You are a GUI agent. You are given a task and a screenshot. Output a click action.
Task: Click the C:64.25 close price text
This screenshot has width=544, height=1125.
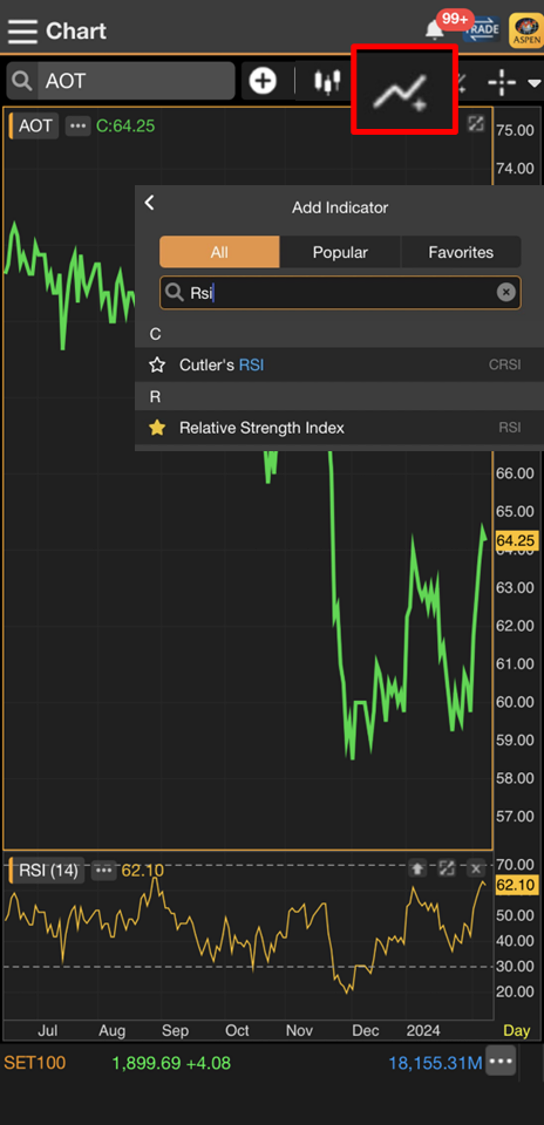click(x=126, y=126)
